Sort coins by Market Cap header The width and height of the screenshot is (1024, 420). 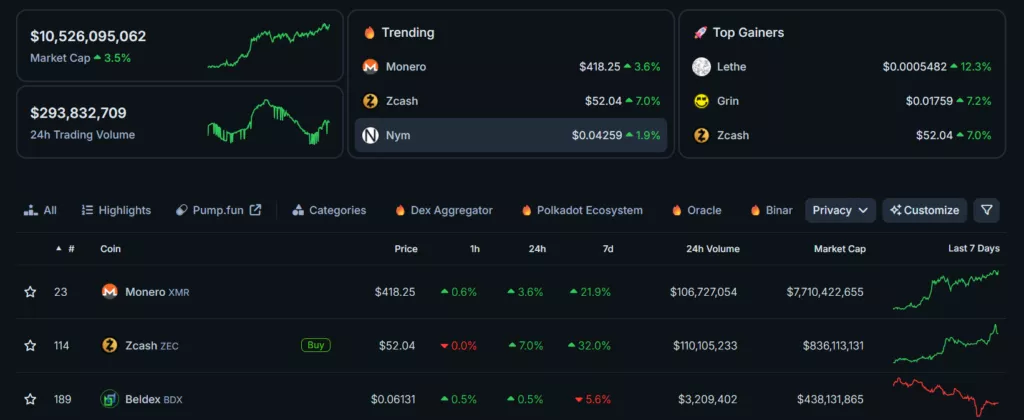click(x=840, y=249)
